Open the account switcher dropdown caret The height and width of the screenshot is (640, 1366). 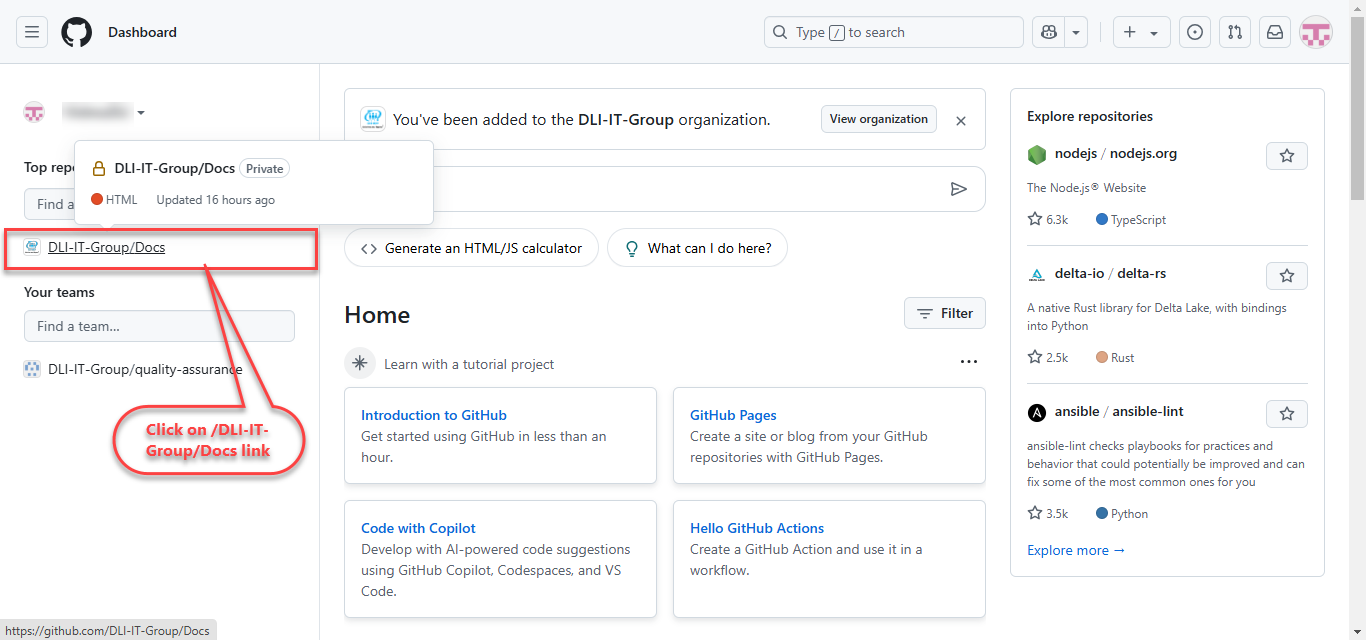[141, 113]
